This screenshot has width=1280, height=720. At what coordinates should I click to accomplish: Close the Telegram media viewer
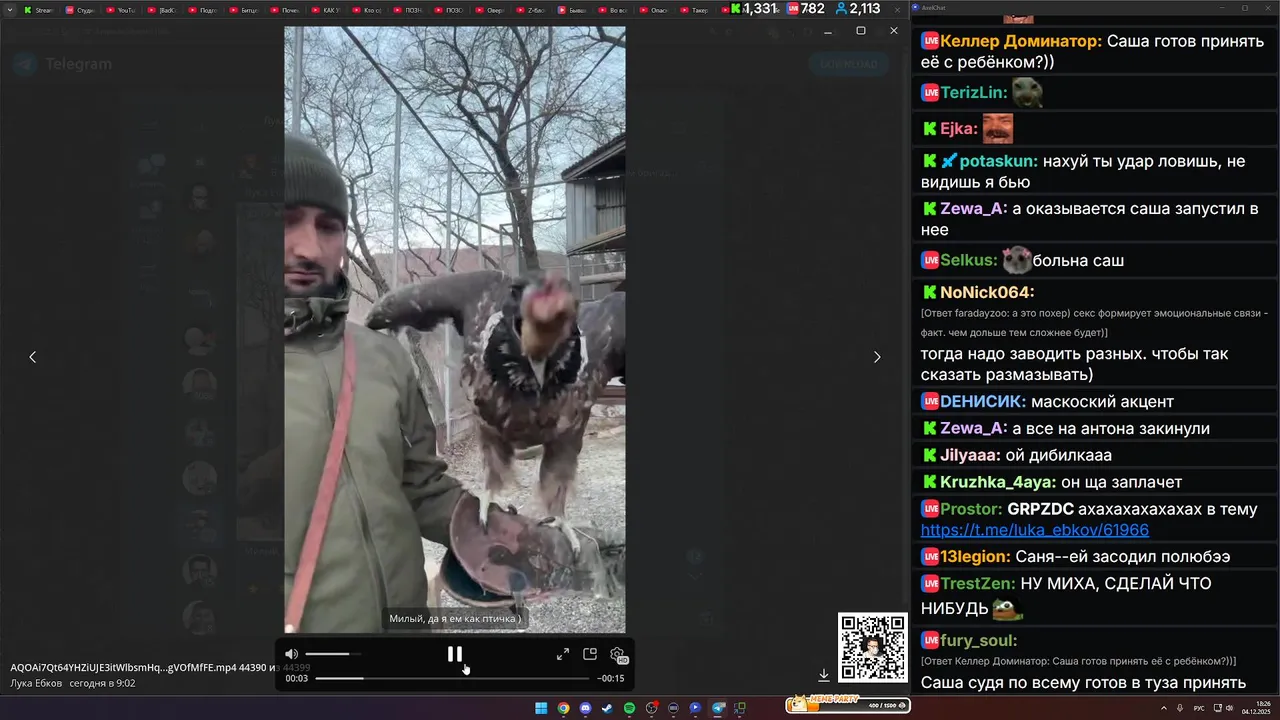pos(894,31)
